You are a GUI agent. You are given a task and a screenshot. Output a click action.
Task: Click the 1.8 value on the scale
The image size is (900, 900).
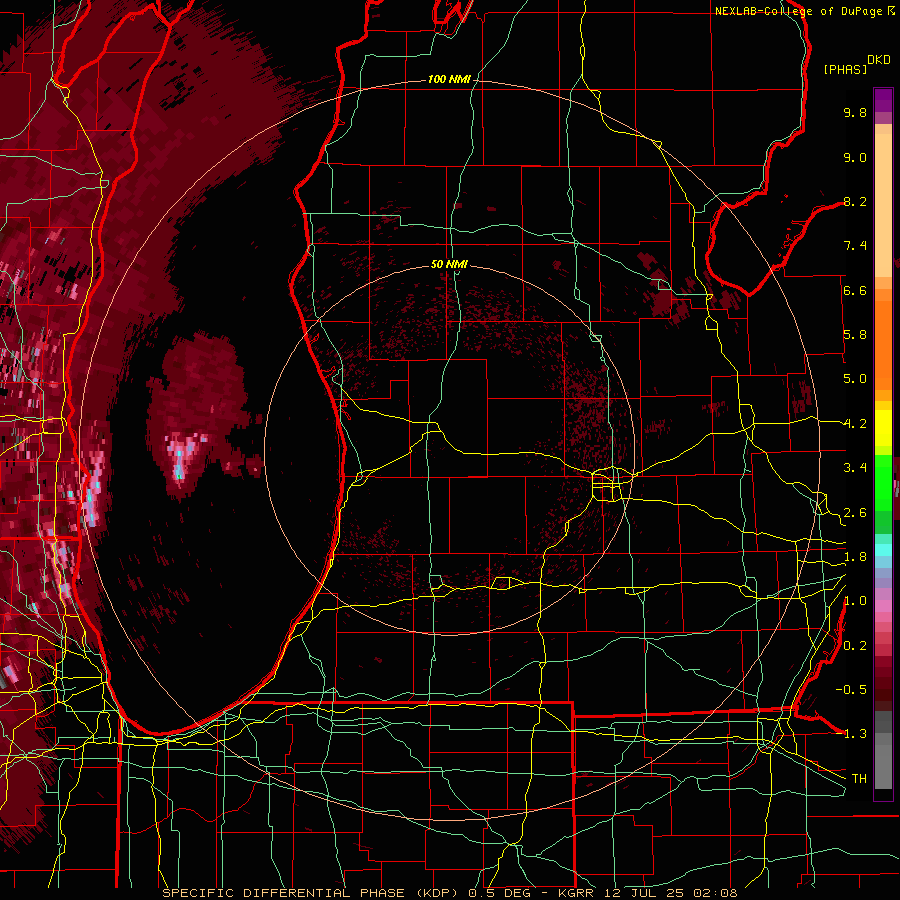(855, 557)
